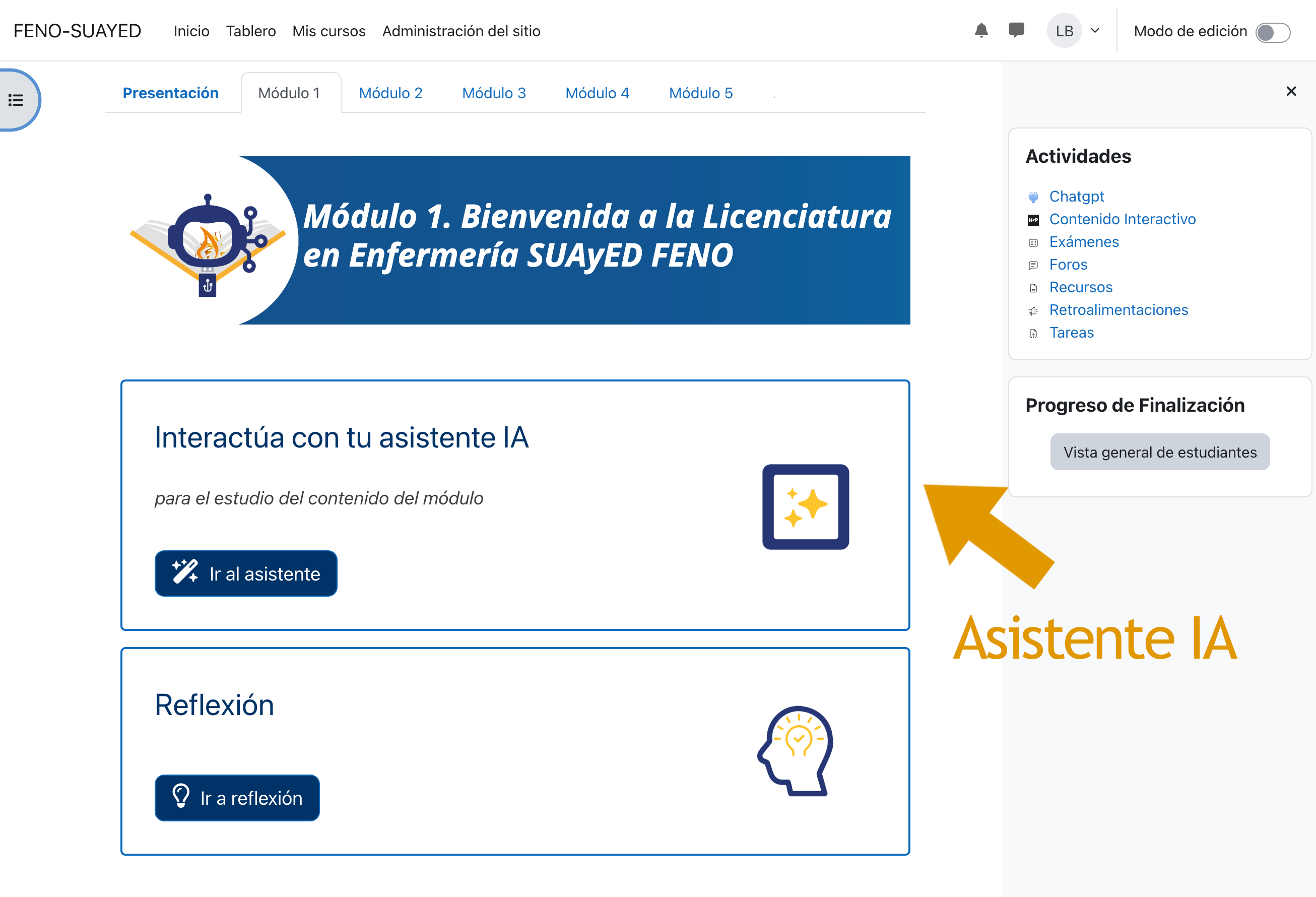1316x897 pixels.
Task: Click the Interactúa con tu asistente IA heading
Action: click(342, 438)
